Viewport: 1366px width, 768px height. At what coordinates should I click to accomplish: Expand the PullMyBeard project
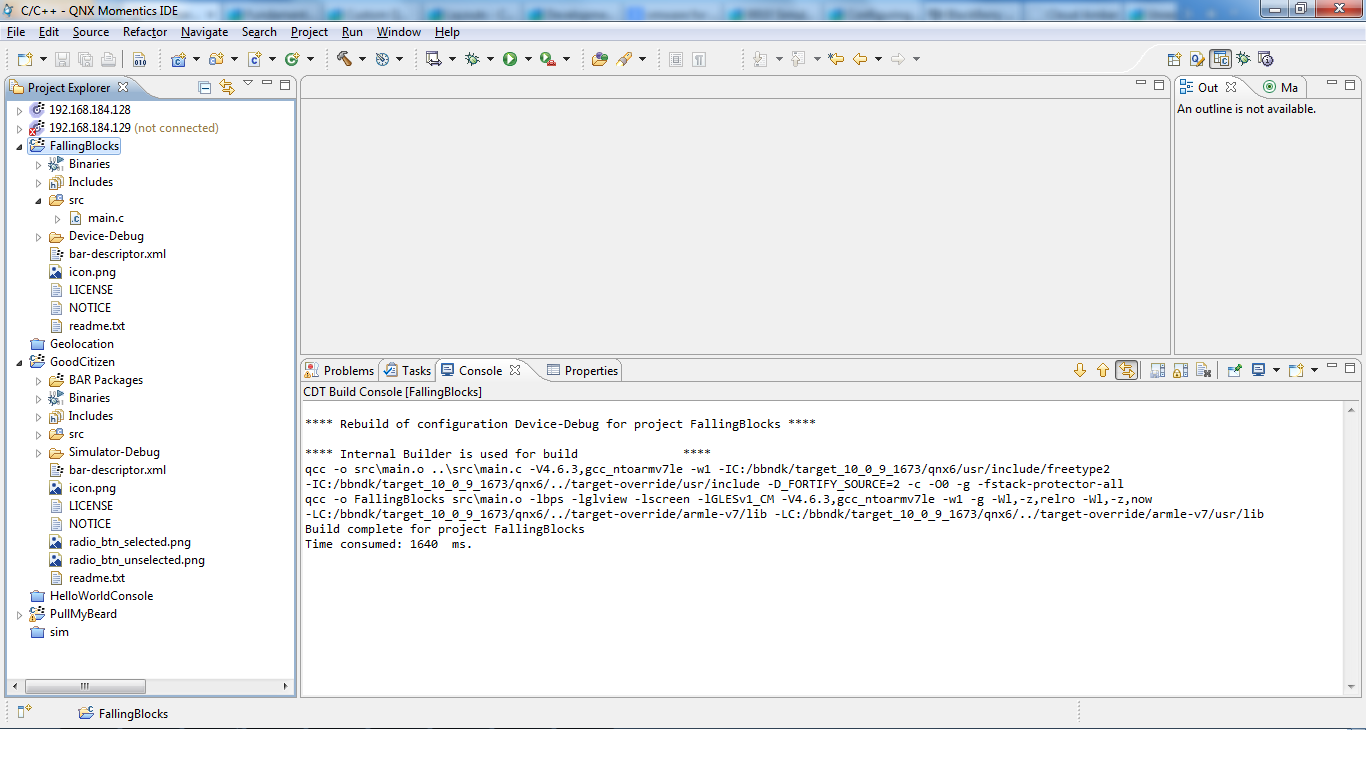pos(19,615)
